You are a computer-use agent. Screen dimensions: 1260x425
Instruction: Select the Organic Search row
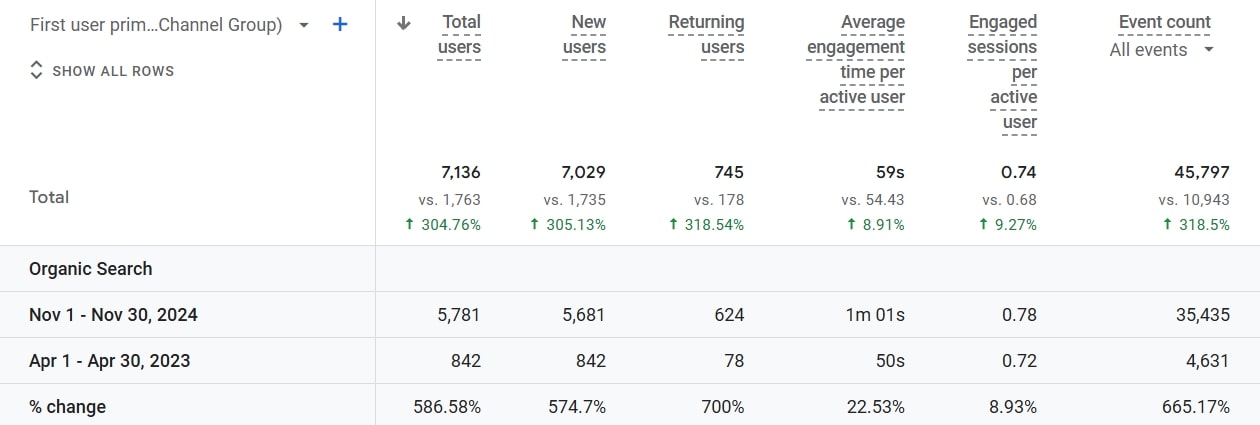tap(91, 269)
